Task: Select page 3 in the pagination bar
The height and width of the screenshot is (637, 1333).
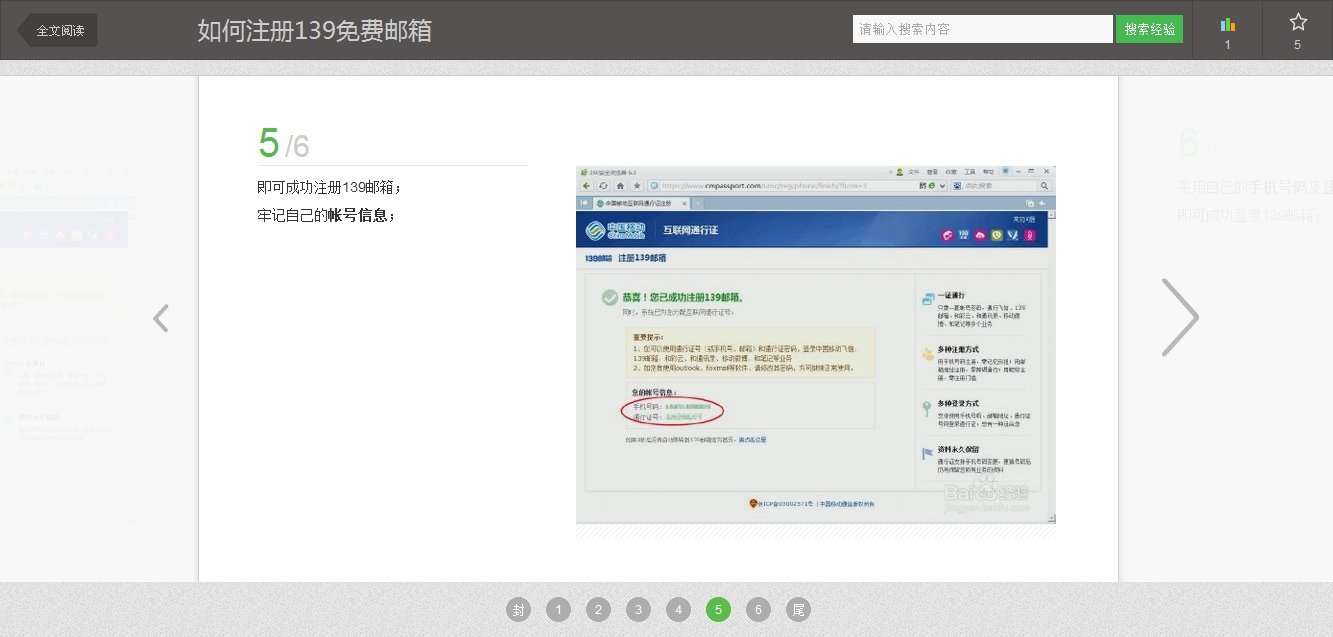Action: tap(638, 609)
